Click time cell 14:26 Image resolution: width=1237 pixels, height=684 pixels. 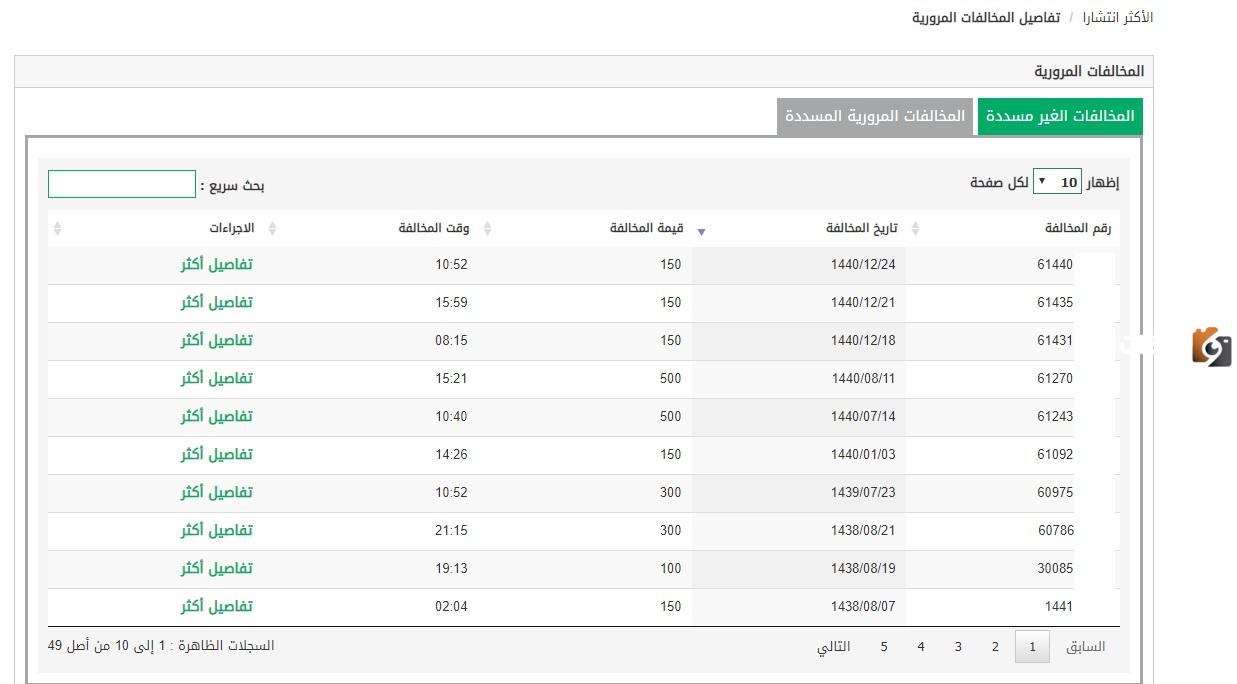451,455
